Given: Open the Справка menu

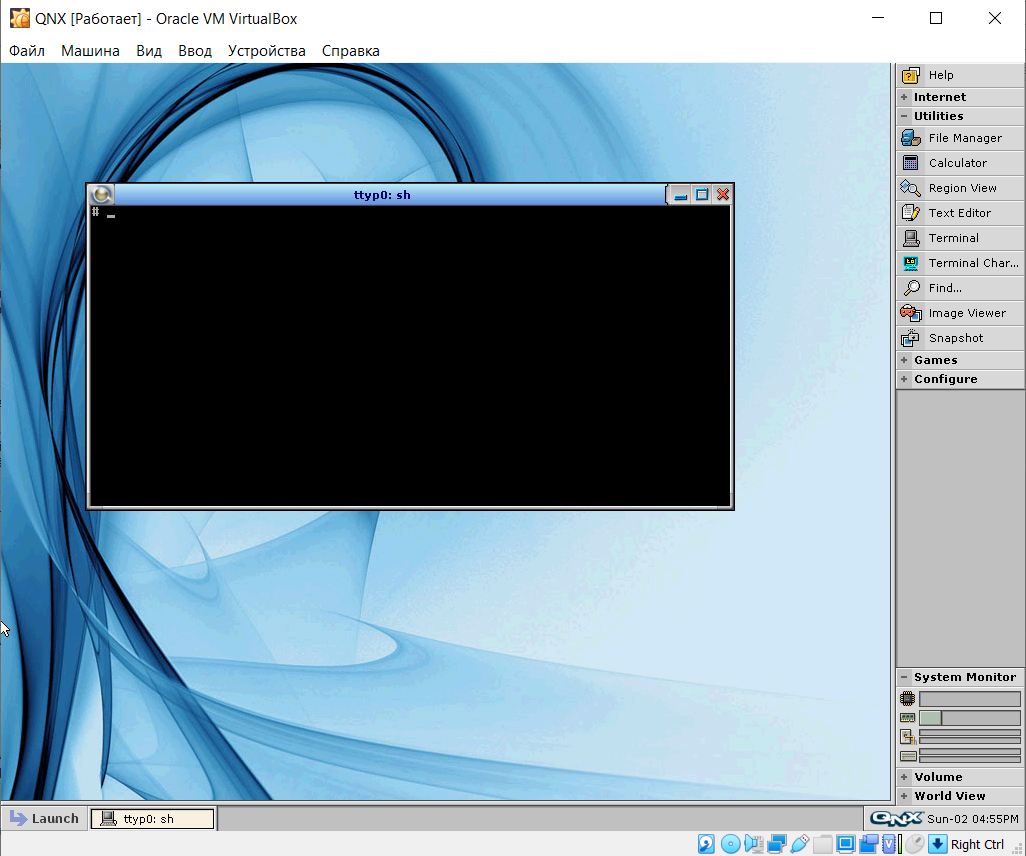Looking at the screenshot, I should click(x=351, y=50).
